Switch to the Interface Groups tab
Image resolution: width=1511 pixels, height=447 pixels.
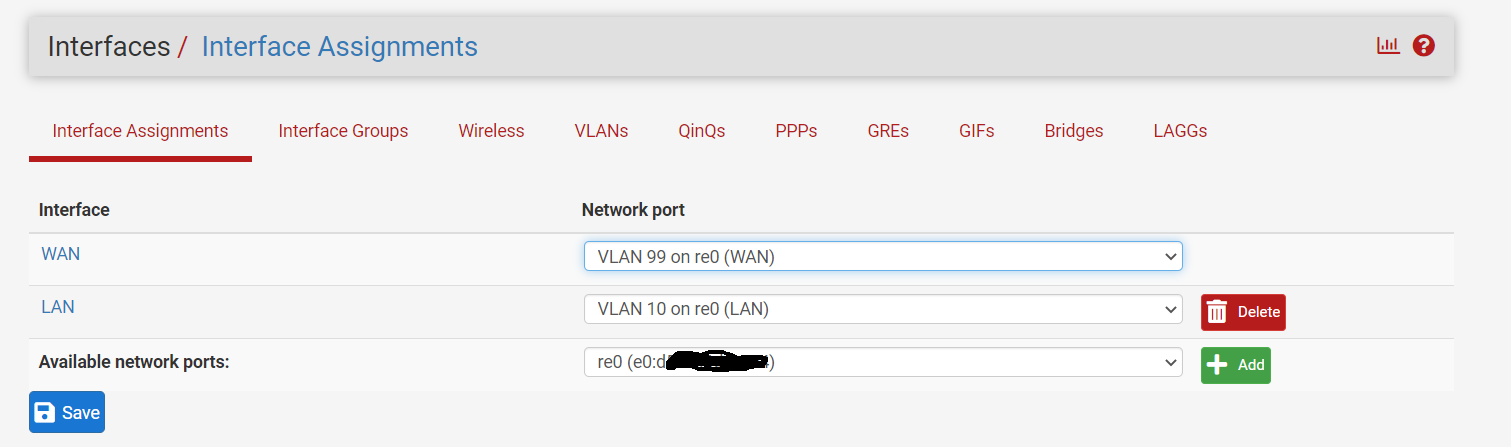coord(343,131)
